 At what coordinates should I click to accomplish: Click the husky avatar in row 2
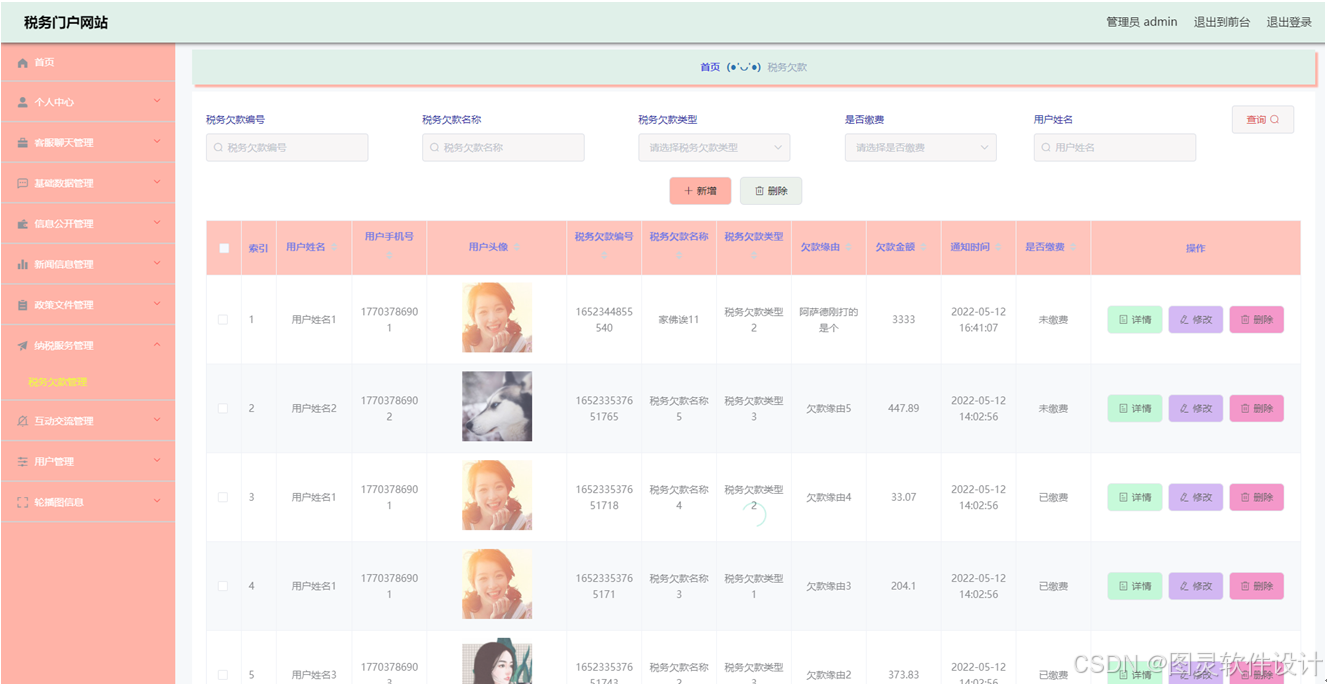coord(497,407)
